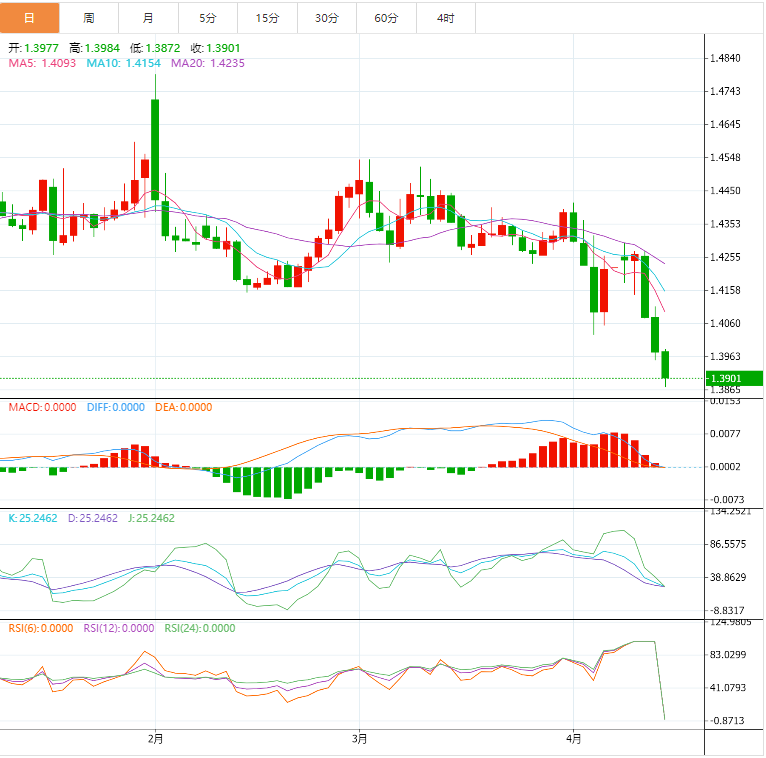Viewport: 766px width, 758px height.
Task: Select the 日 daily timeframe tab
Action: 29,18
